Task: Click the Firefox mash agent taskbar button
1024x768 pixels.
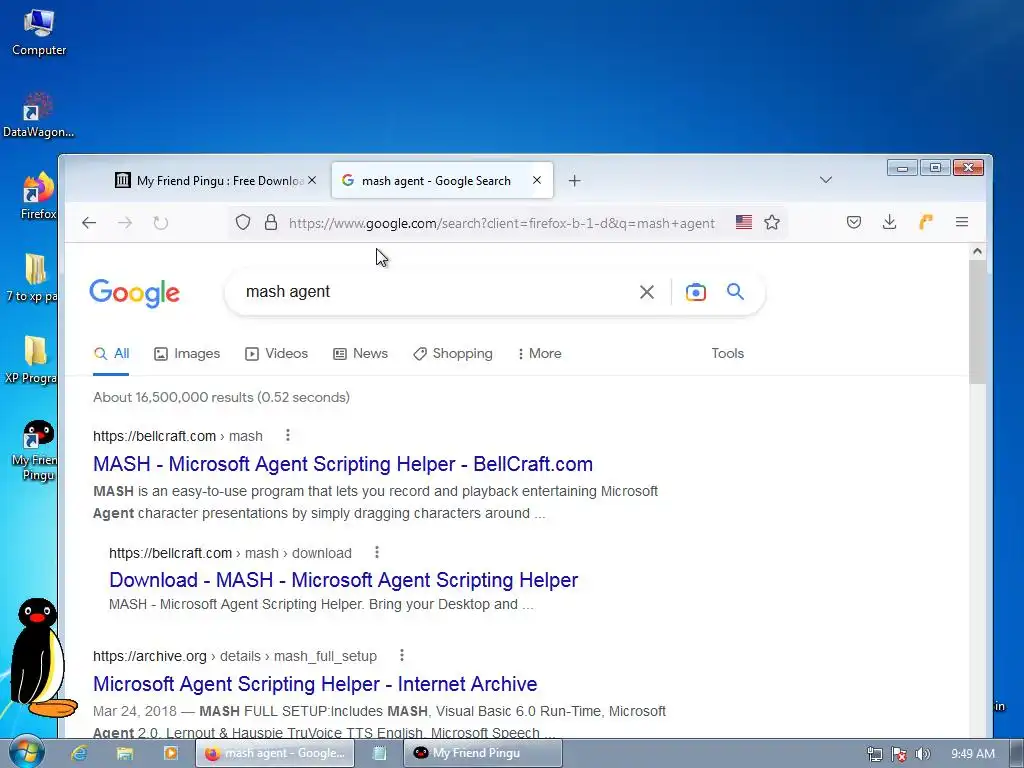Action: (x=275, y=753)
